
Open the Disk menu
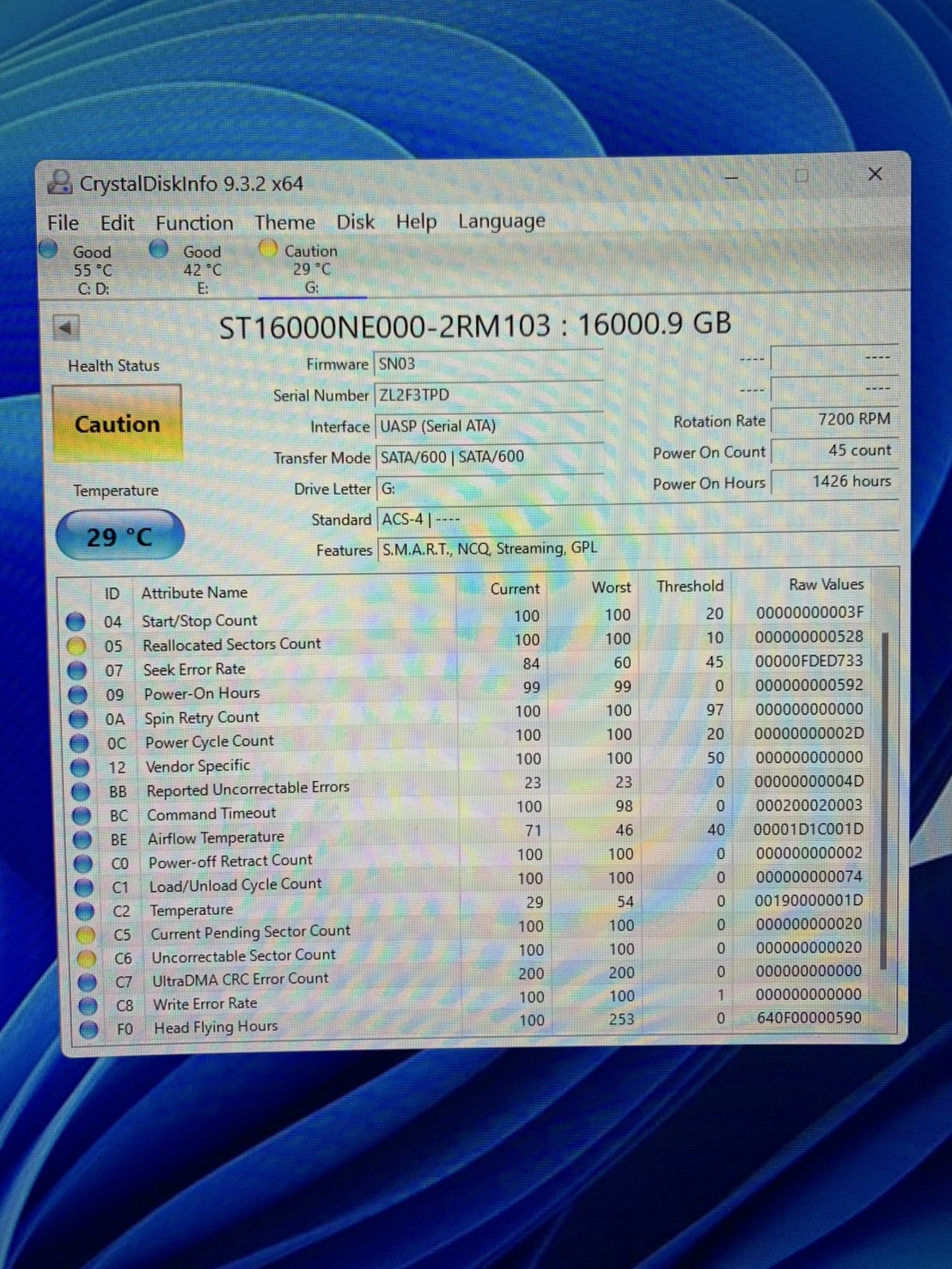[x=355, y=222]
